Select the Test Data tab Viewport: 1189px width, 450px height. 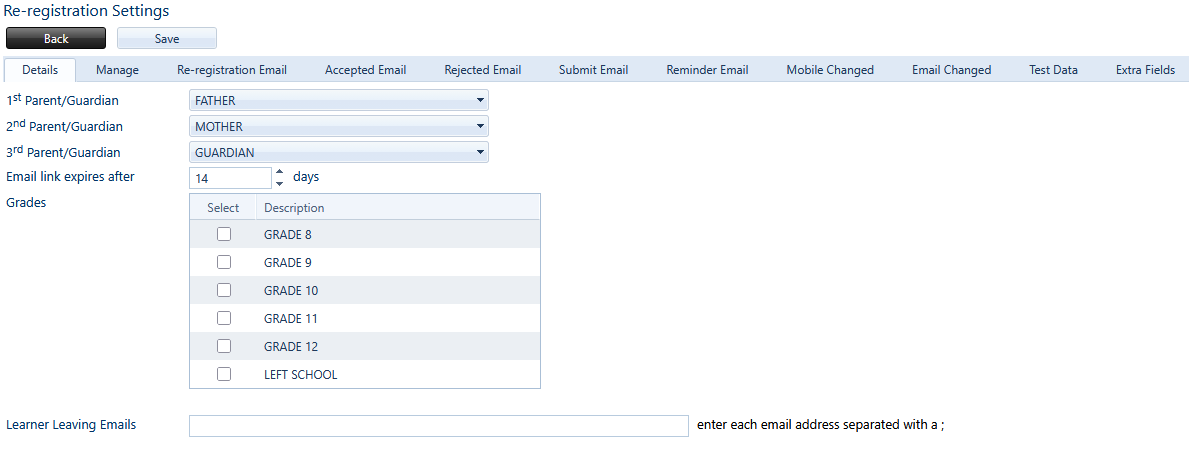coord(1053,70)
